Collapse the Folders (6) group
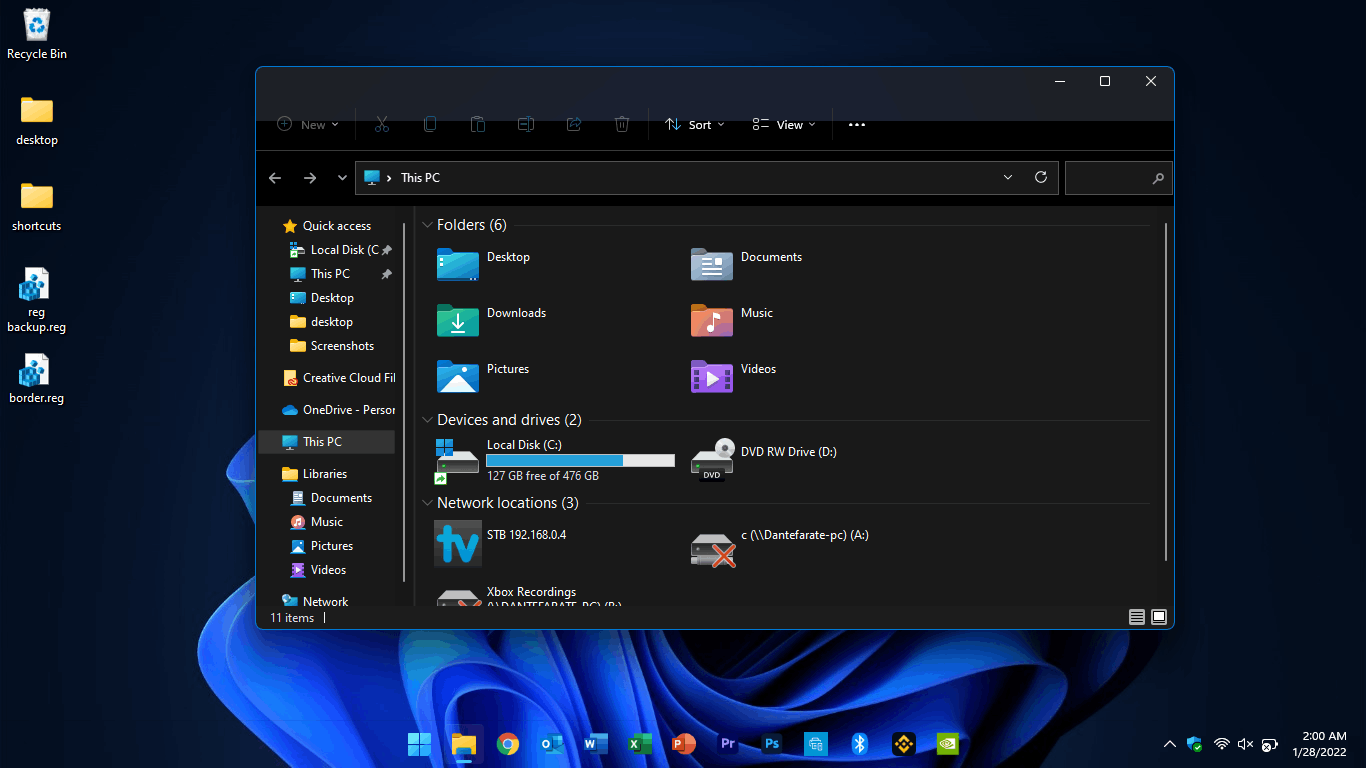 click(428, 225)
